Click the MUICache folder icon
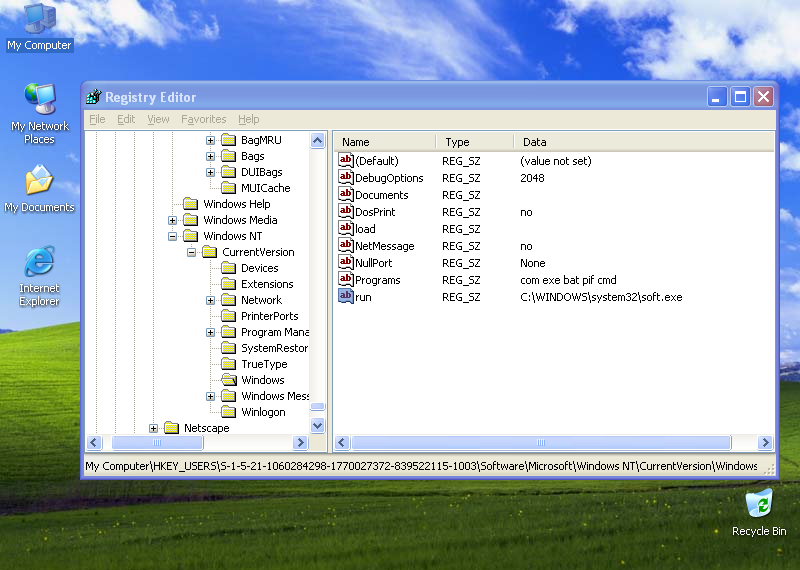 (229, 188)
